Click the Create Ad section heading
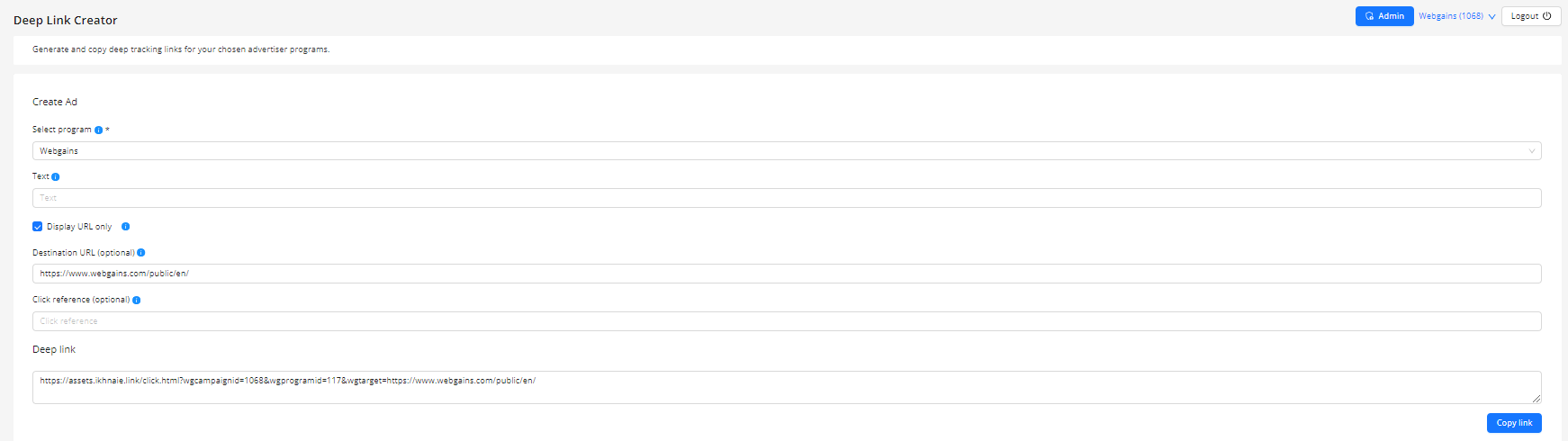This screenshot has width=1568, height=441. (55, 103)
